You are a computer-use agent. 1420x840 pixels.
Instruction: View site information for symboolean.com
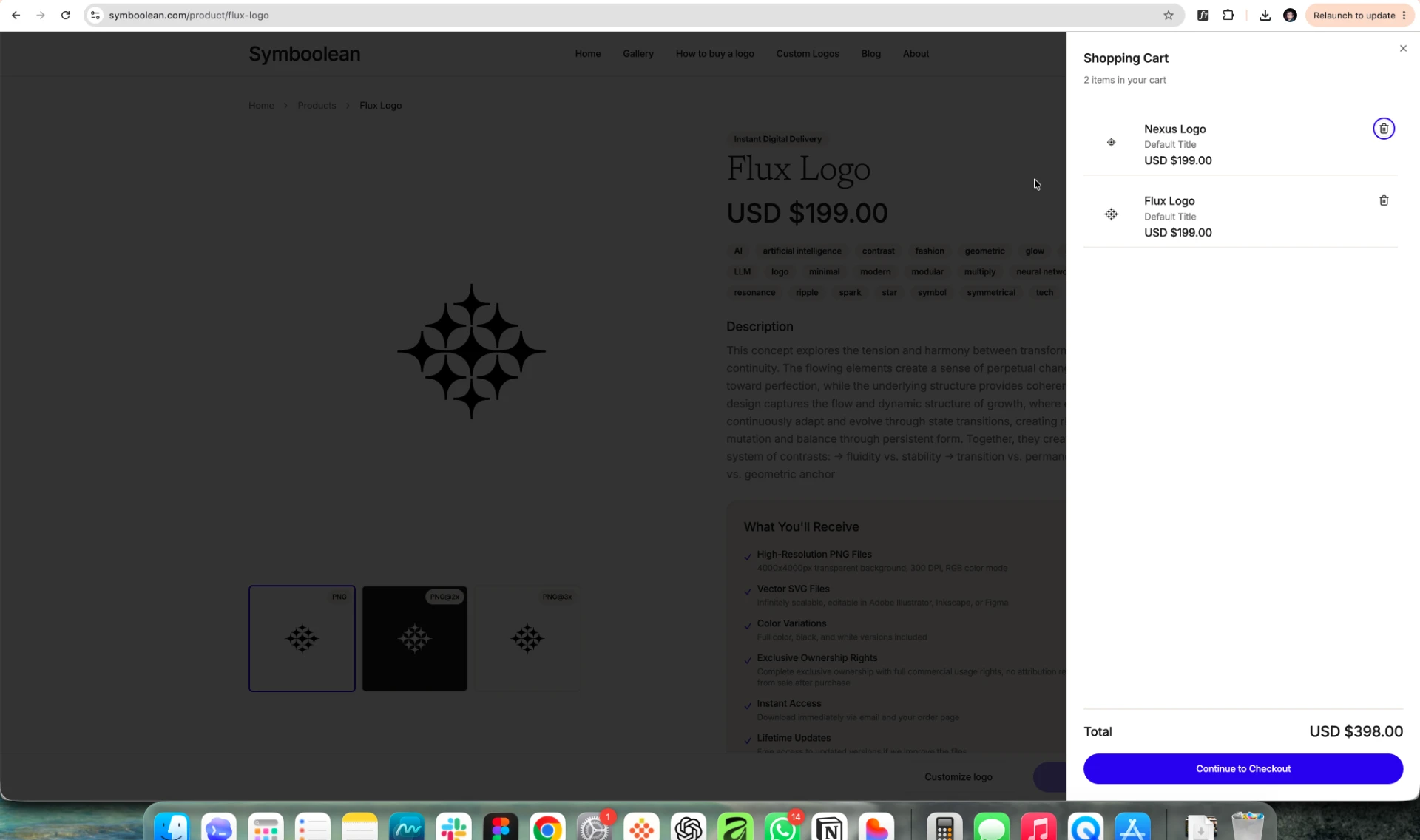click(x=95, y=15)
